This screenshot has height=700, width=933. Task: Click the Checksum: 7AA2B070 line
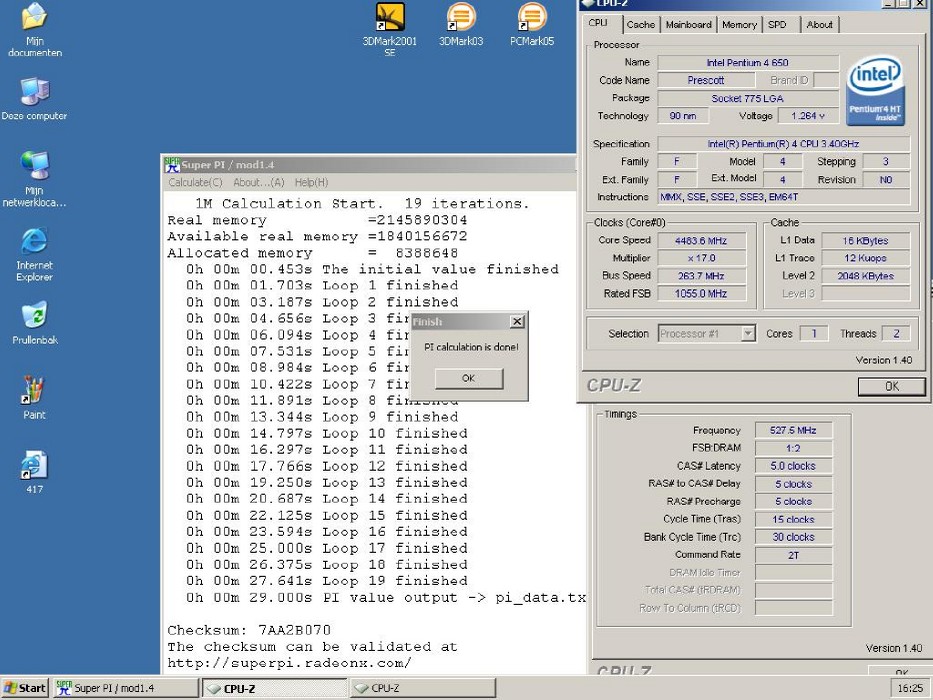click(x=249, y=630)
